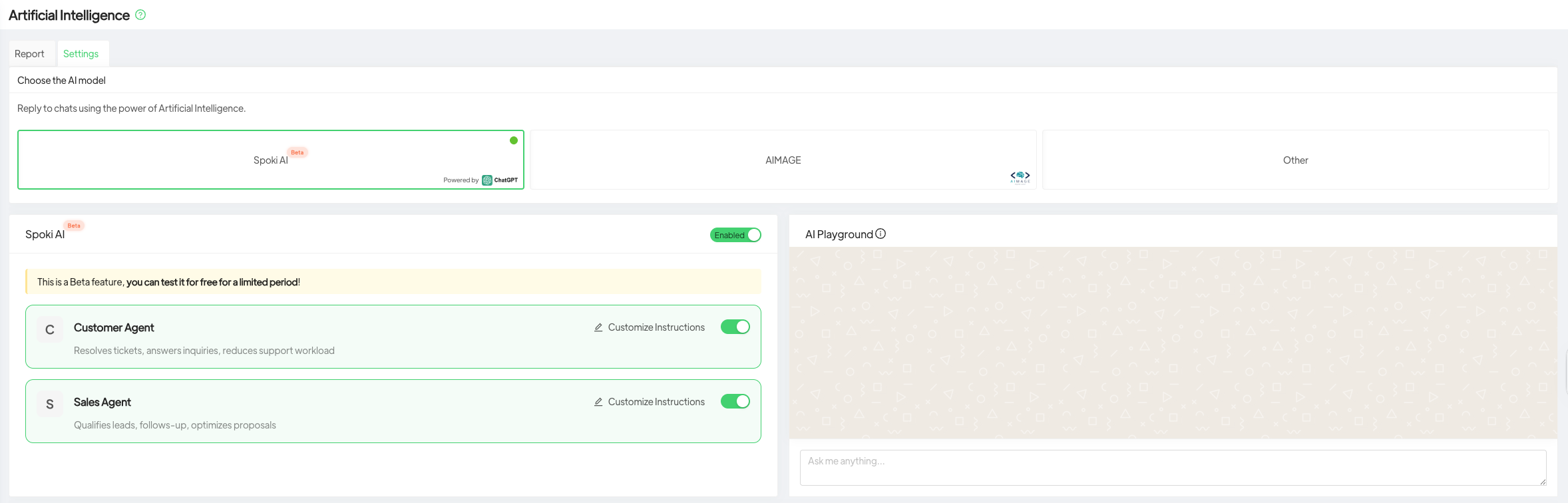Click 'Qualifies leads, follows-up' description
1568x503 pixels.
point(175,425)
